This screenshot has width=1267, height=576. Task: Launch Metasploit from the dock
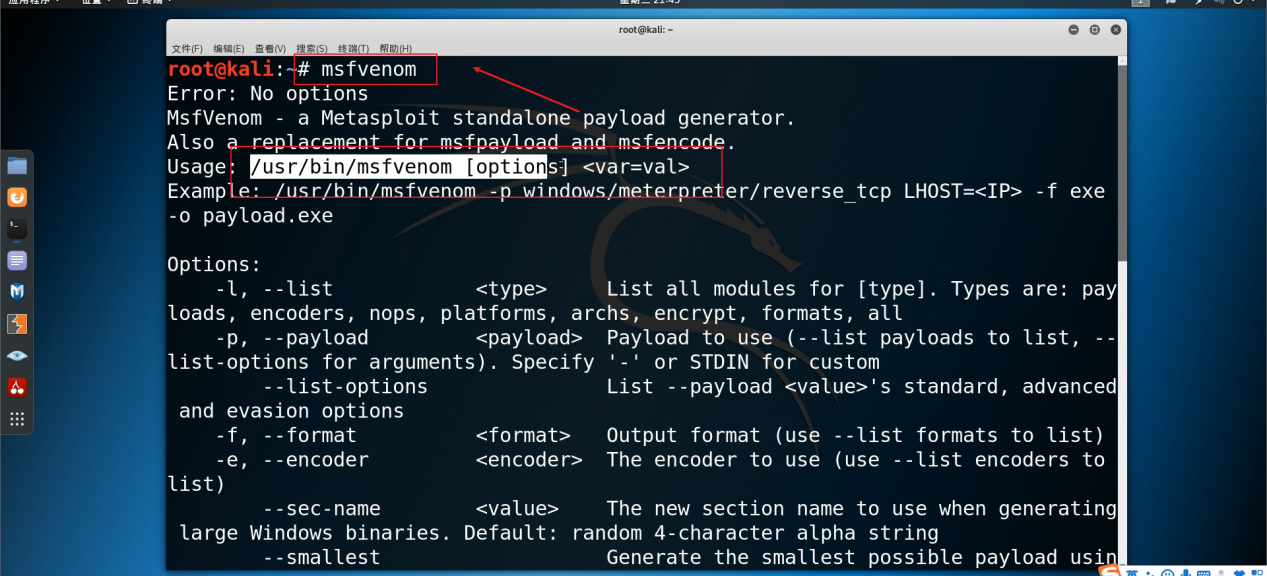coord(17,292)
